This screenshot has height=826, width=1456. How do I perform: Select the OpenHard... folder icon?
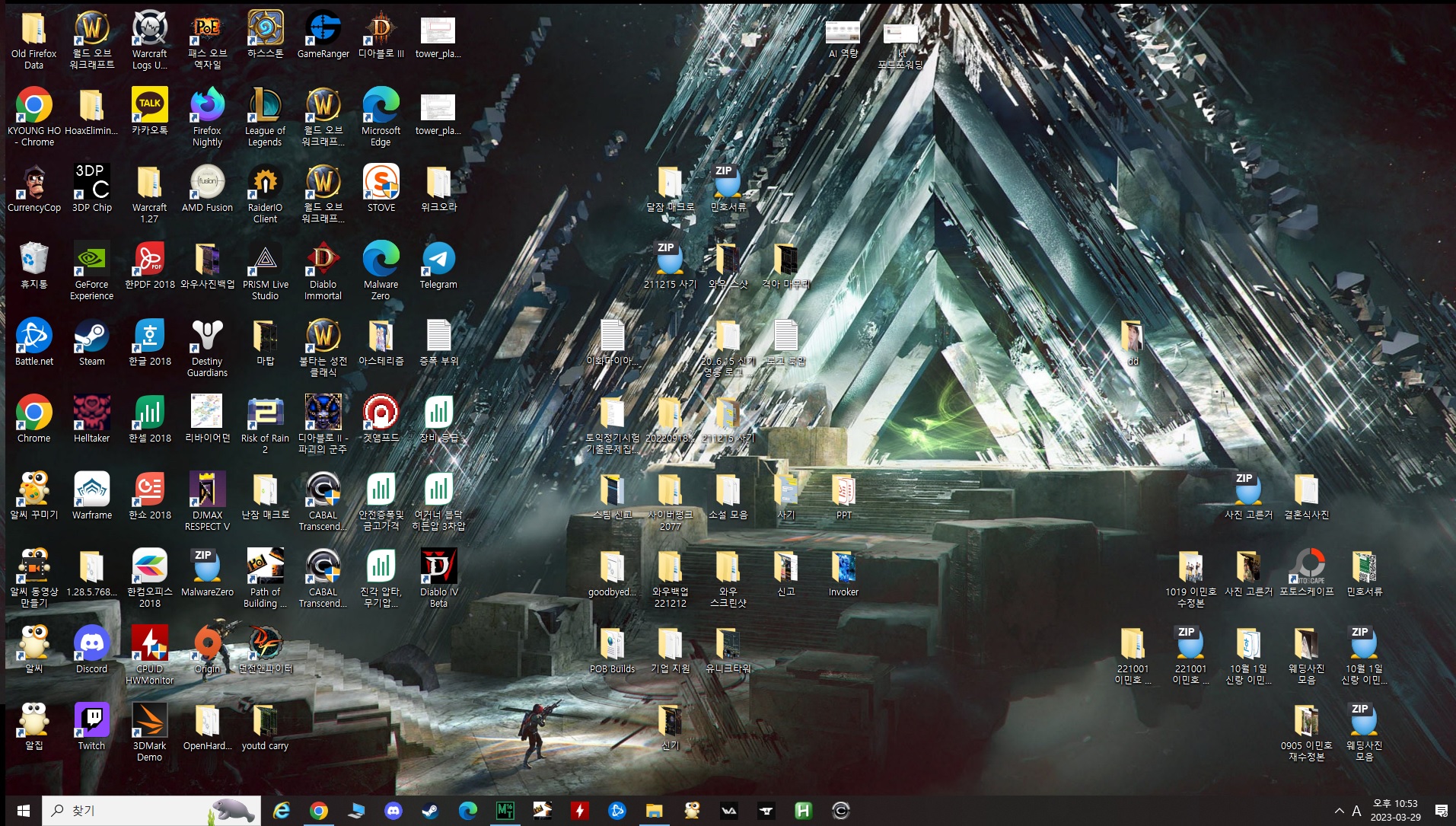tap(207, 727)
